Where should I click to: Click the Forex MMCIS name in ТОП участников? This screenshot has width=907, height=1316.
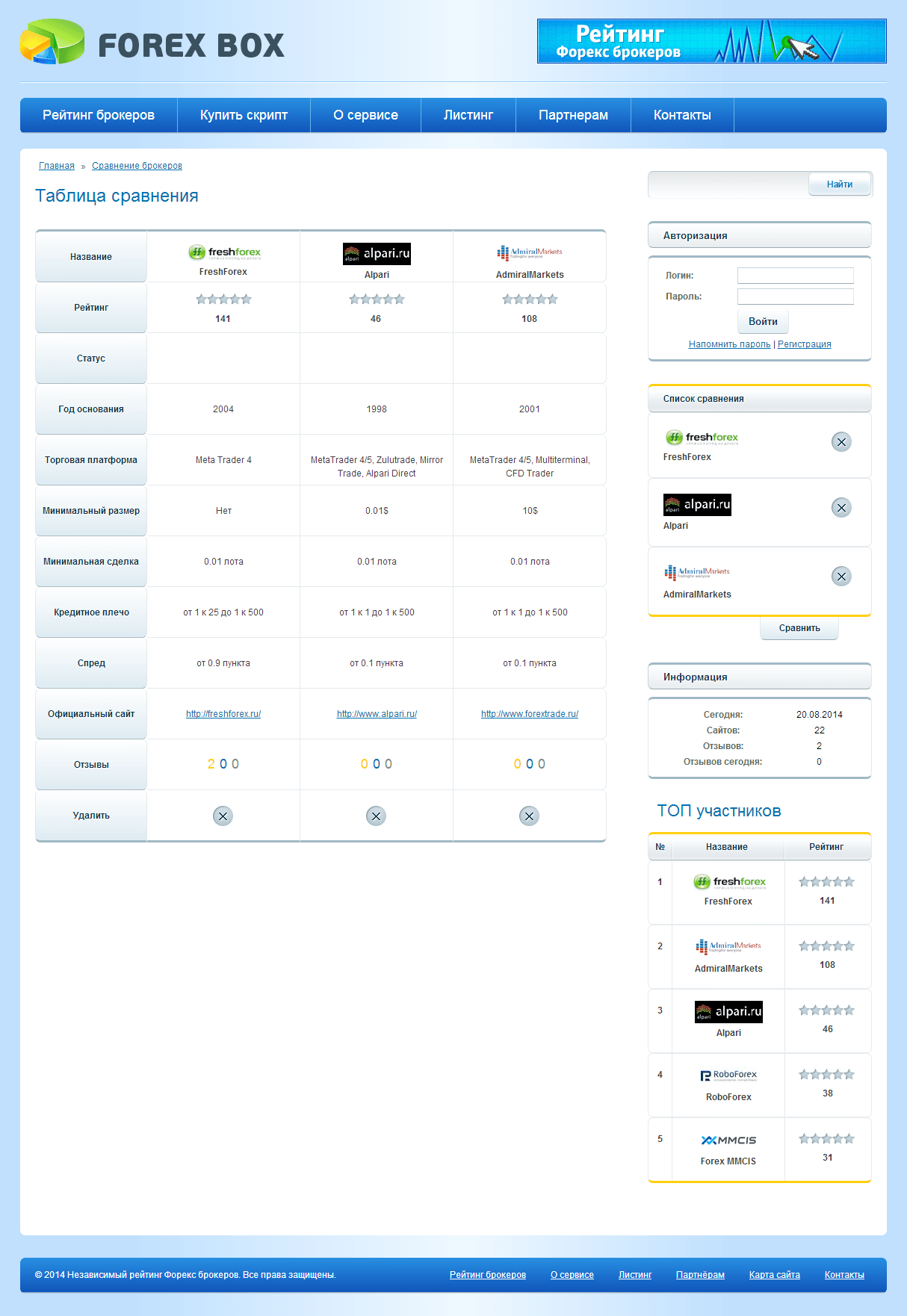[x=728, y=1161]
